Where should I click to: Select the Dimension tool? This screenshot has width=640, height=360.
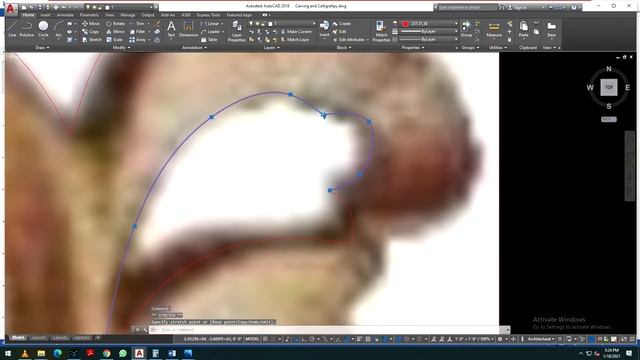188,29
